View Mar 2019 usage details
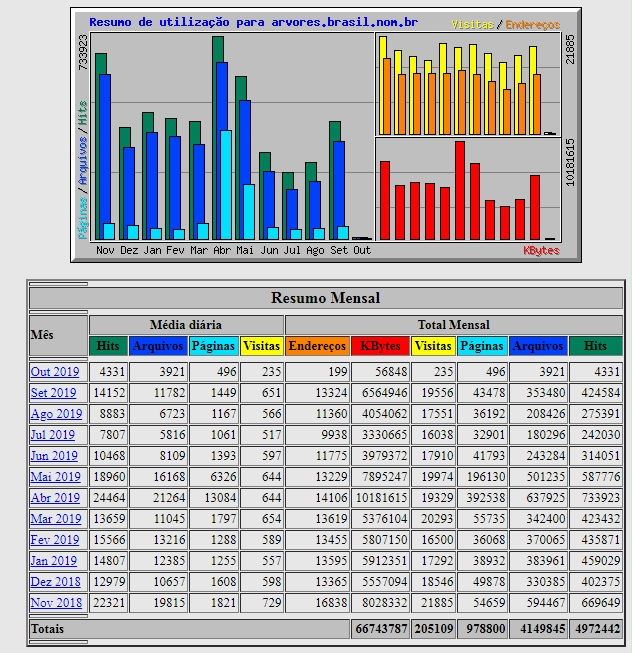 tap(56, 519)
